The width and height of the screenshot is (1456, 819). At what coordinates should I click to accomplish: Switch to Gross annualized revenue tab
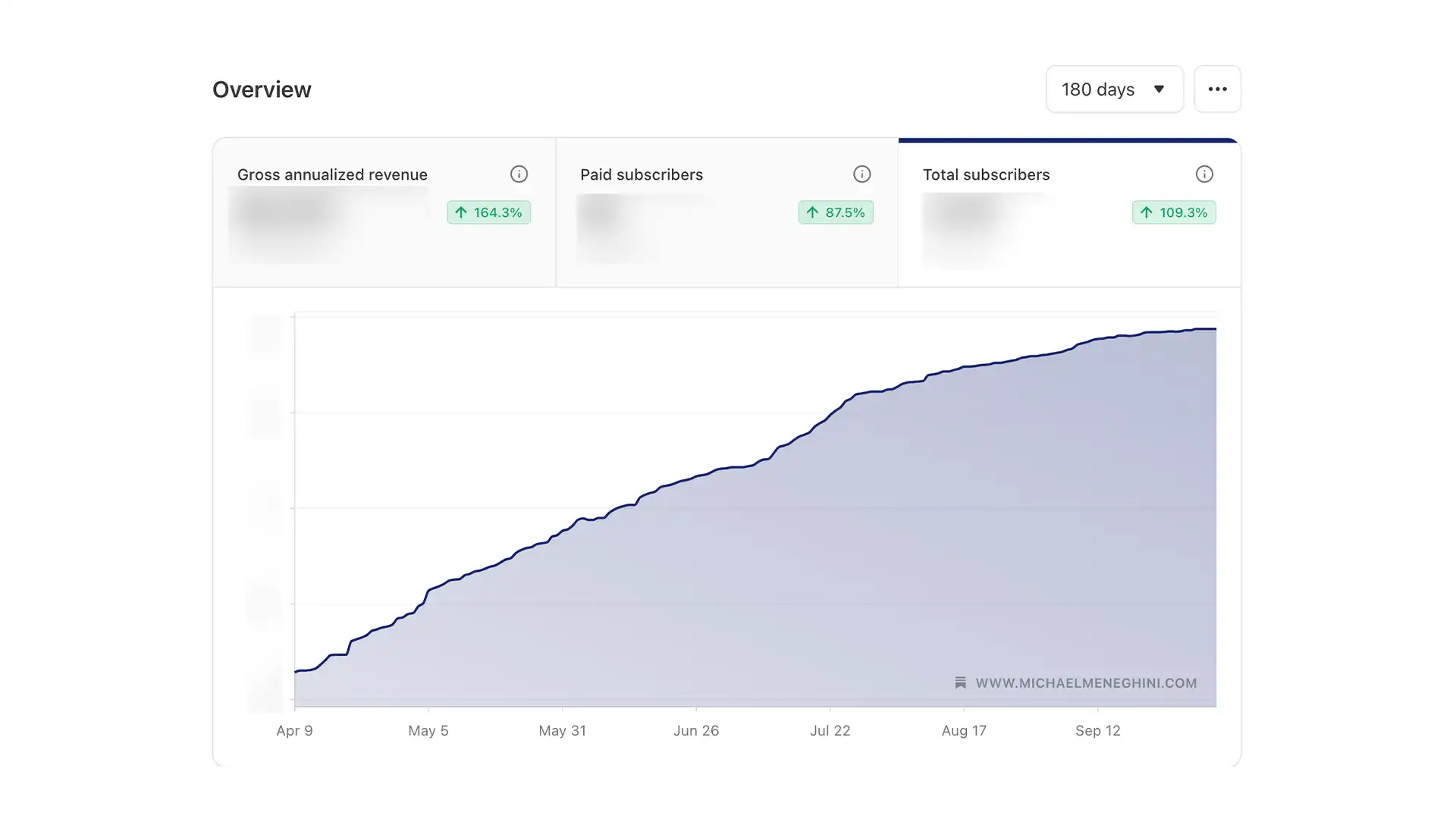(x=384, y=212)
